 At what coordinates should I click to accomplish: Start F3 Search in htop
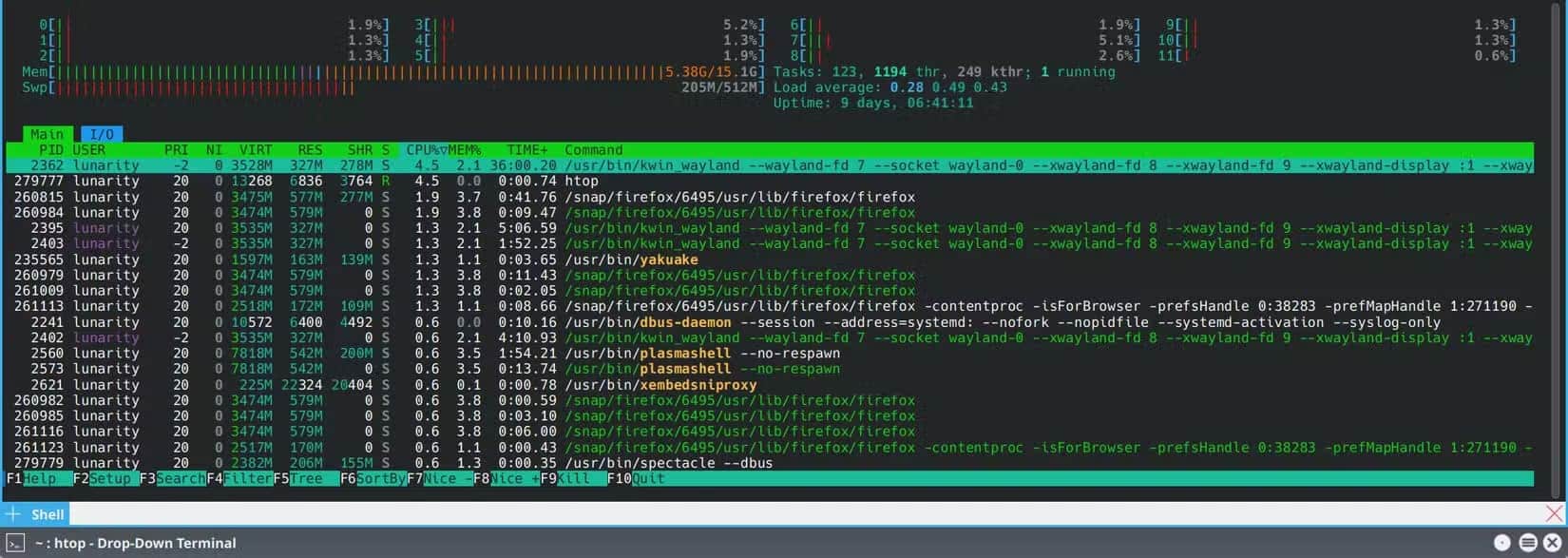[x=172, y=478]
